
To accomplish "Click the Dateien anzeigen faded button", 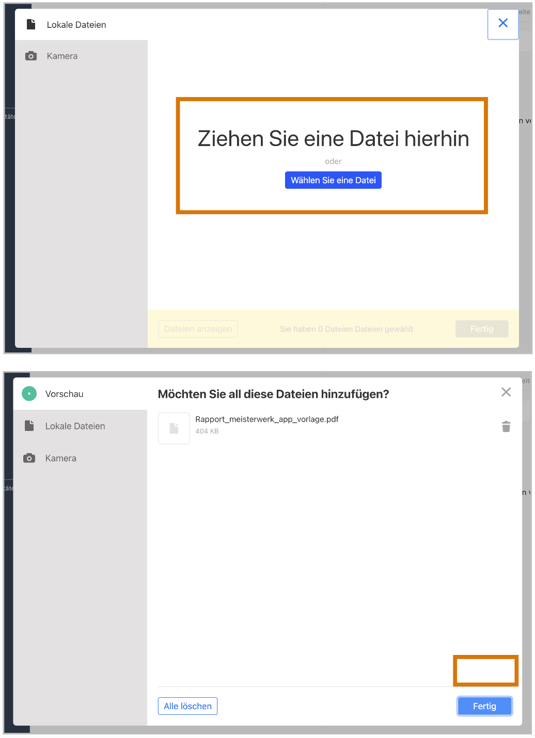I will tap(198, 329).
